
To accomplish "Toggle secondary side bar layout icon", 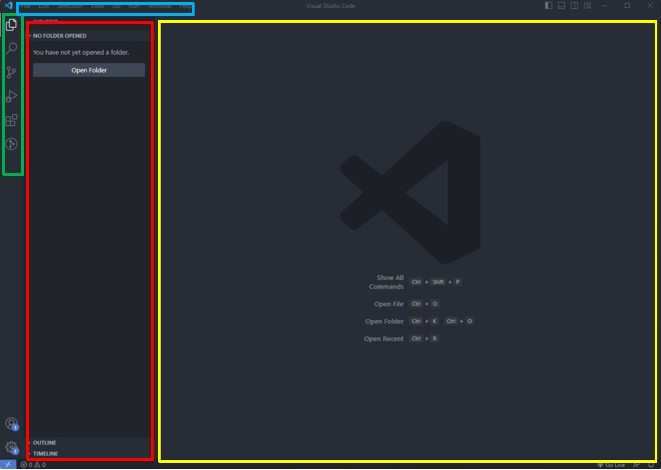I will click(x=575, y=5).
